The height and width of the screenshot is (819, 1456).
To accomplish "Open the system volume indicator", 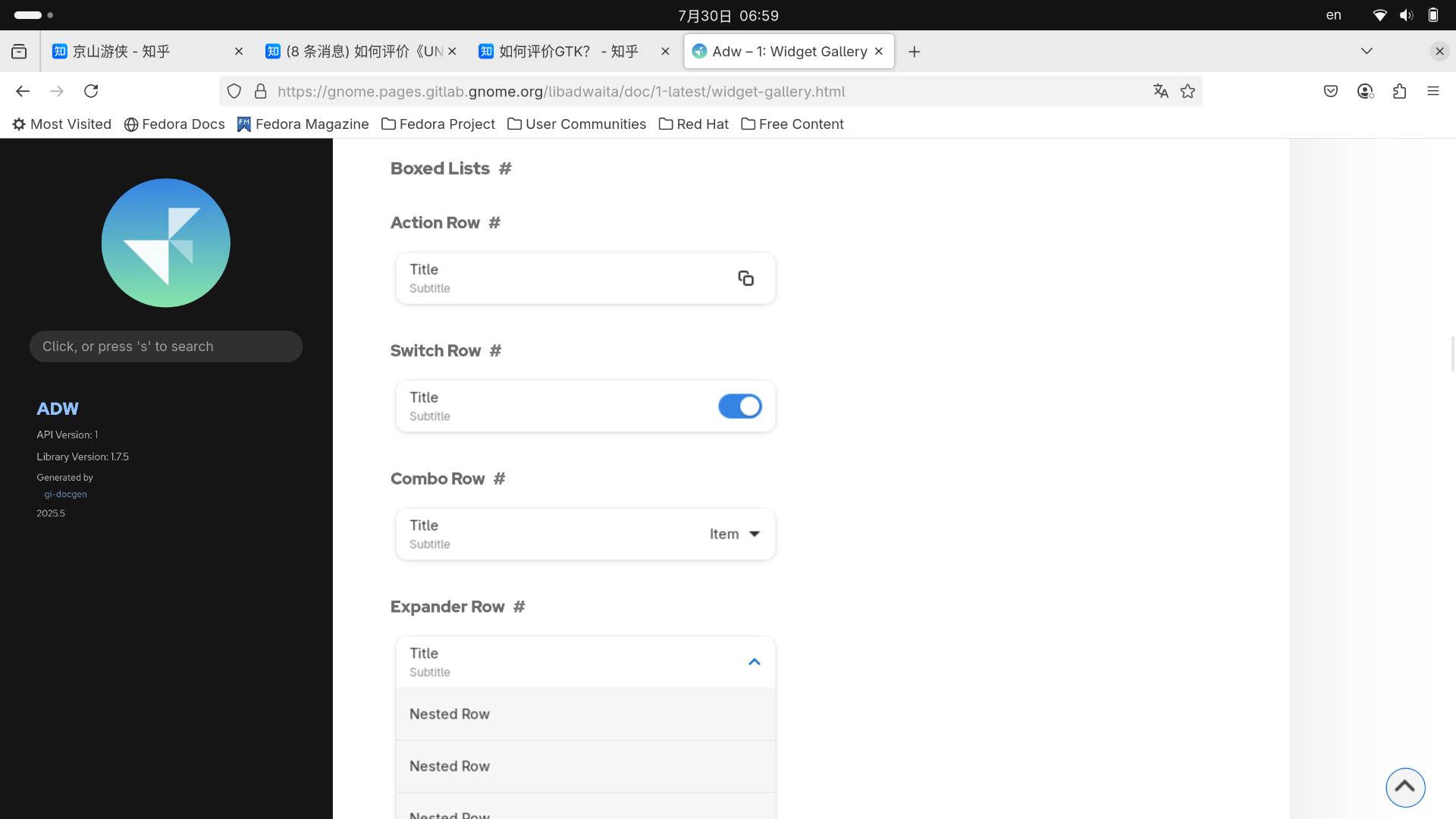I will tap(1407, 15).
